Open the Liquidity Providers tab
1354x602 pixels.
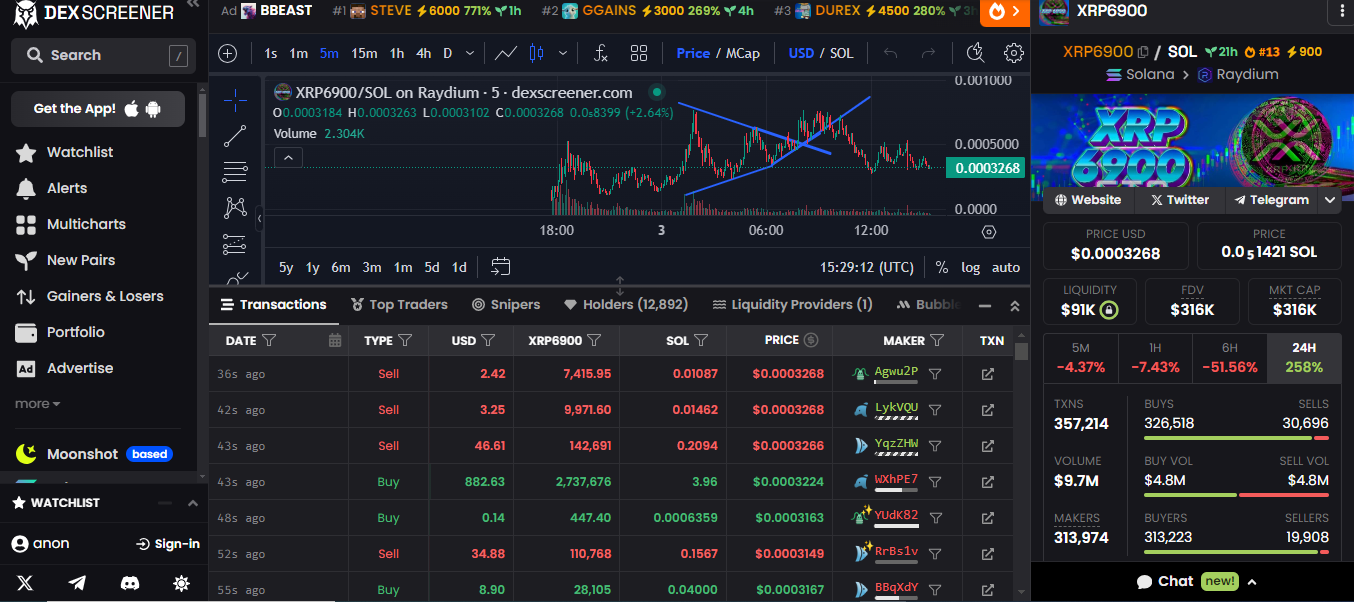point(792,304)
